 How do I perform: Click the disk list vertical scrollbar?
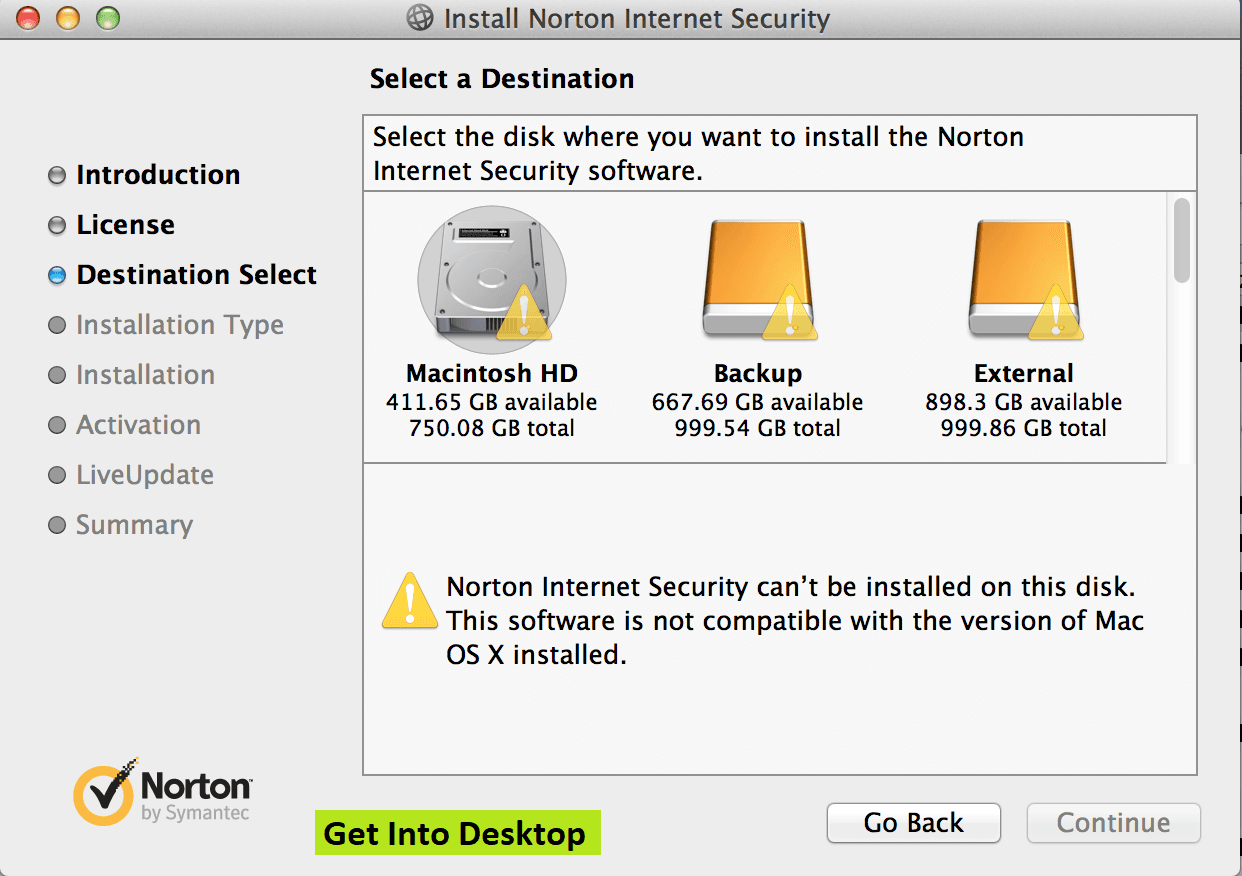(x=1182, y=329)
